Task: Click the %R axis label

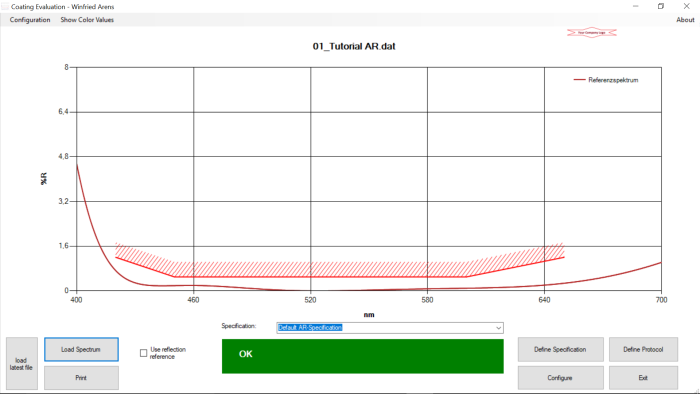Action: click(x=44, y=179)
